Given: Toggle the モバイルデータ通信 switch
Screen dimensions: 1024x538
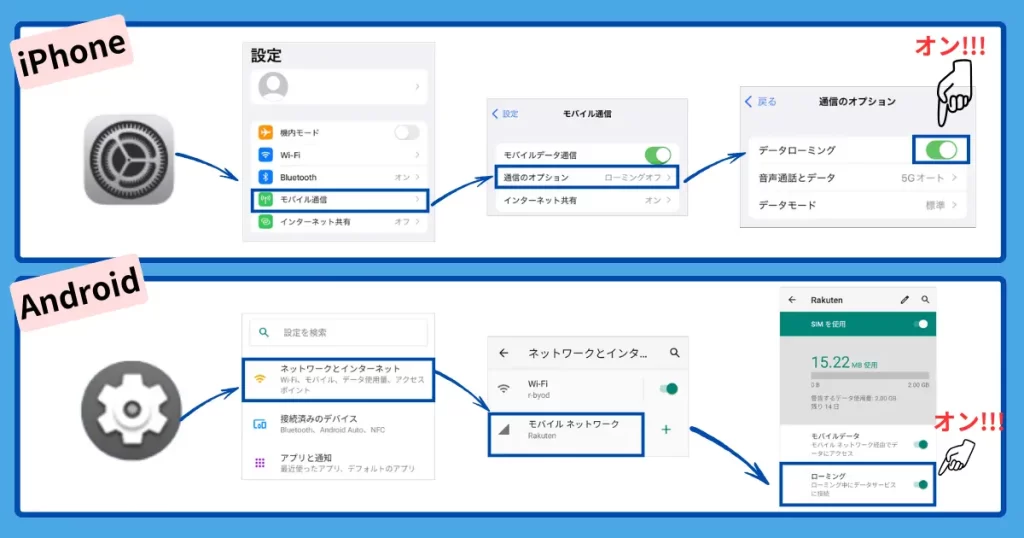Looking at the screenshot, I should click(657, 155).
